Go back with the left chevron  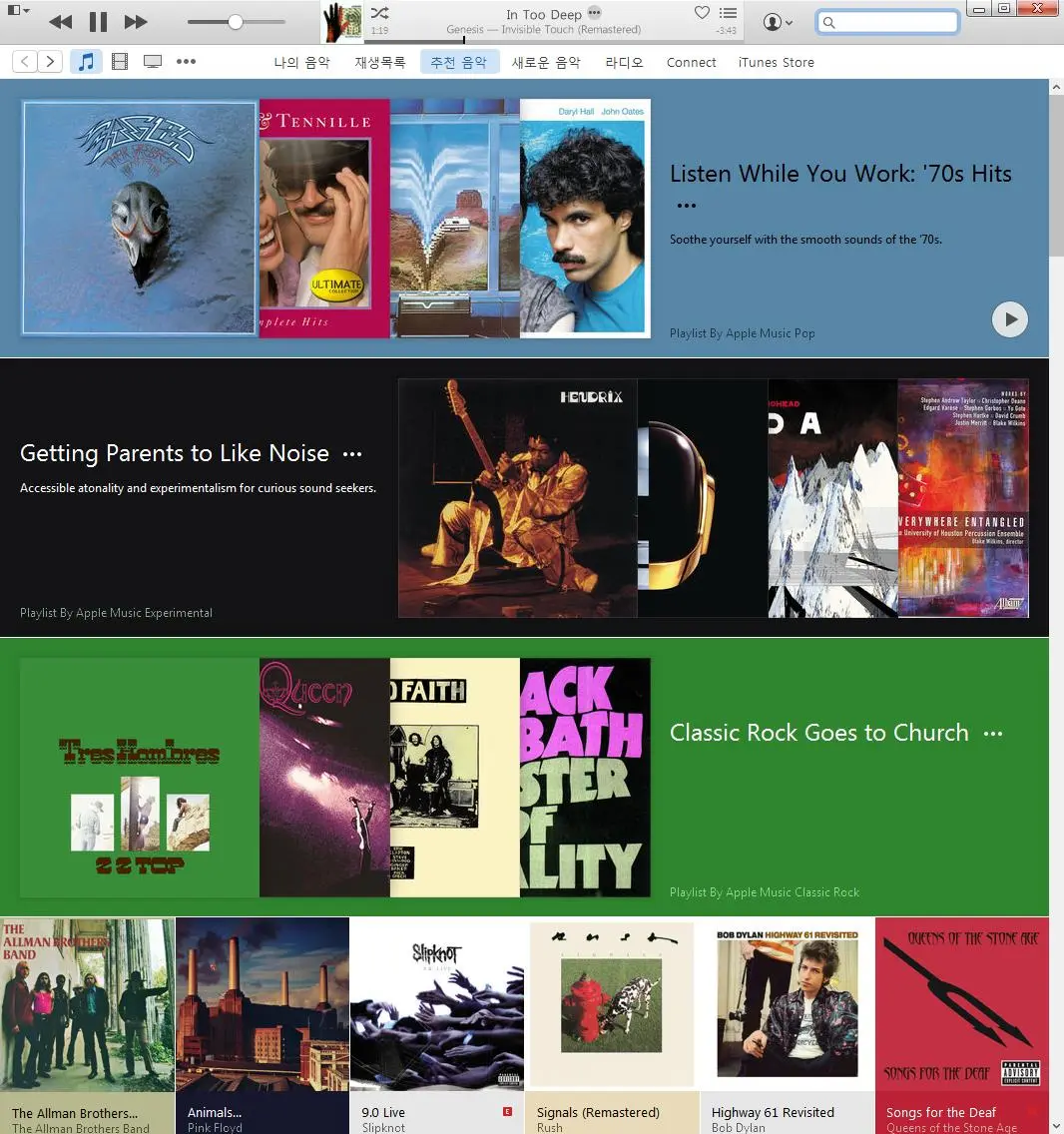pos(25,62)
